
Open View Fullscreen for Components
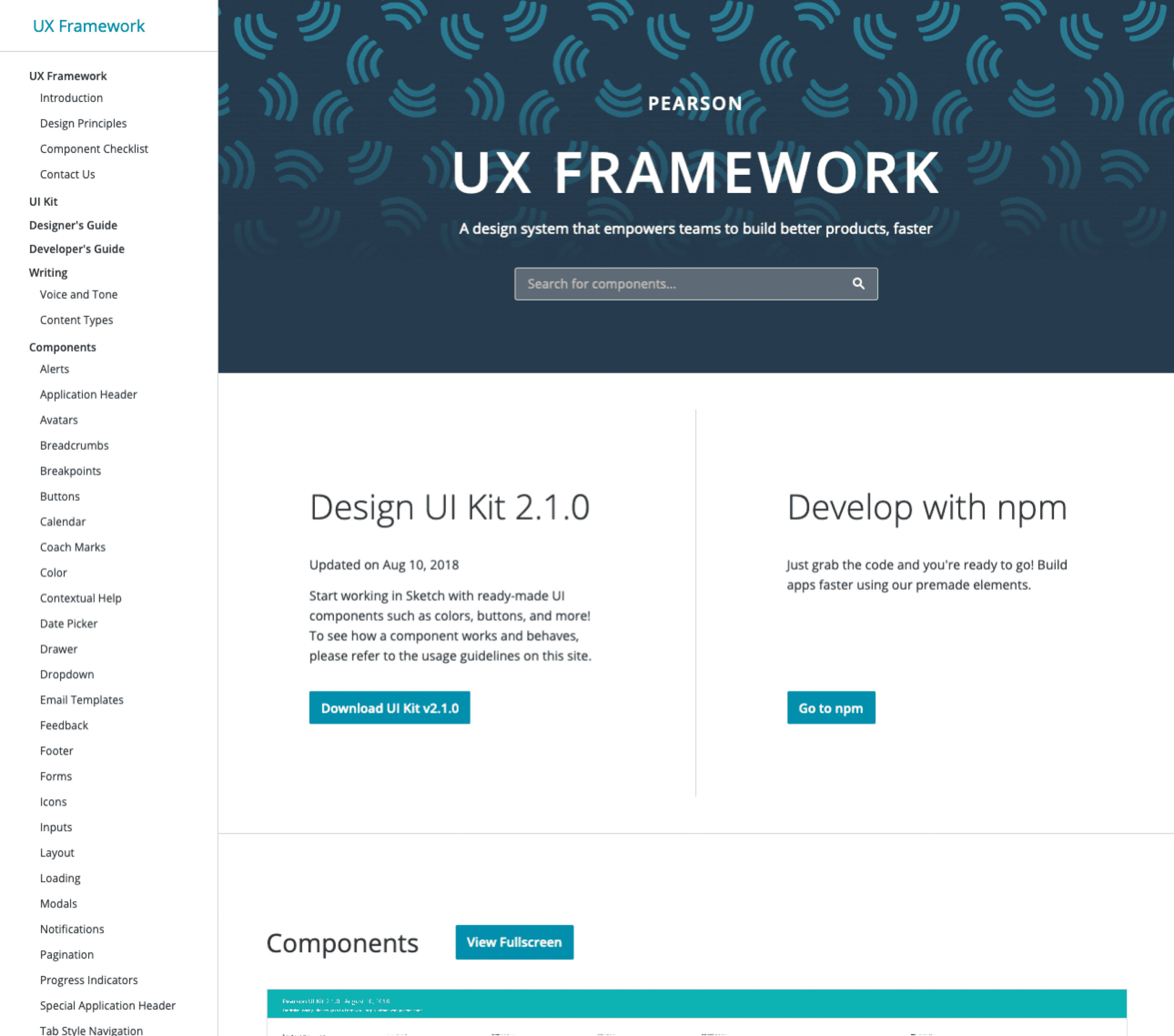pos(514,942)
